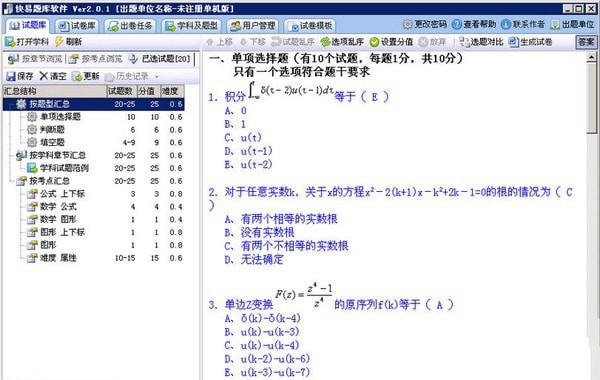
Task: Click the 20-25 value in 按题型汇总 row
Action: tap(125, 104)
